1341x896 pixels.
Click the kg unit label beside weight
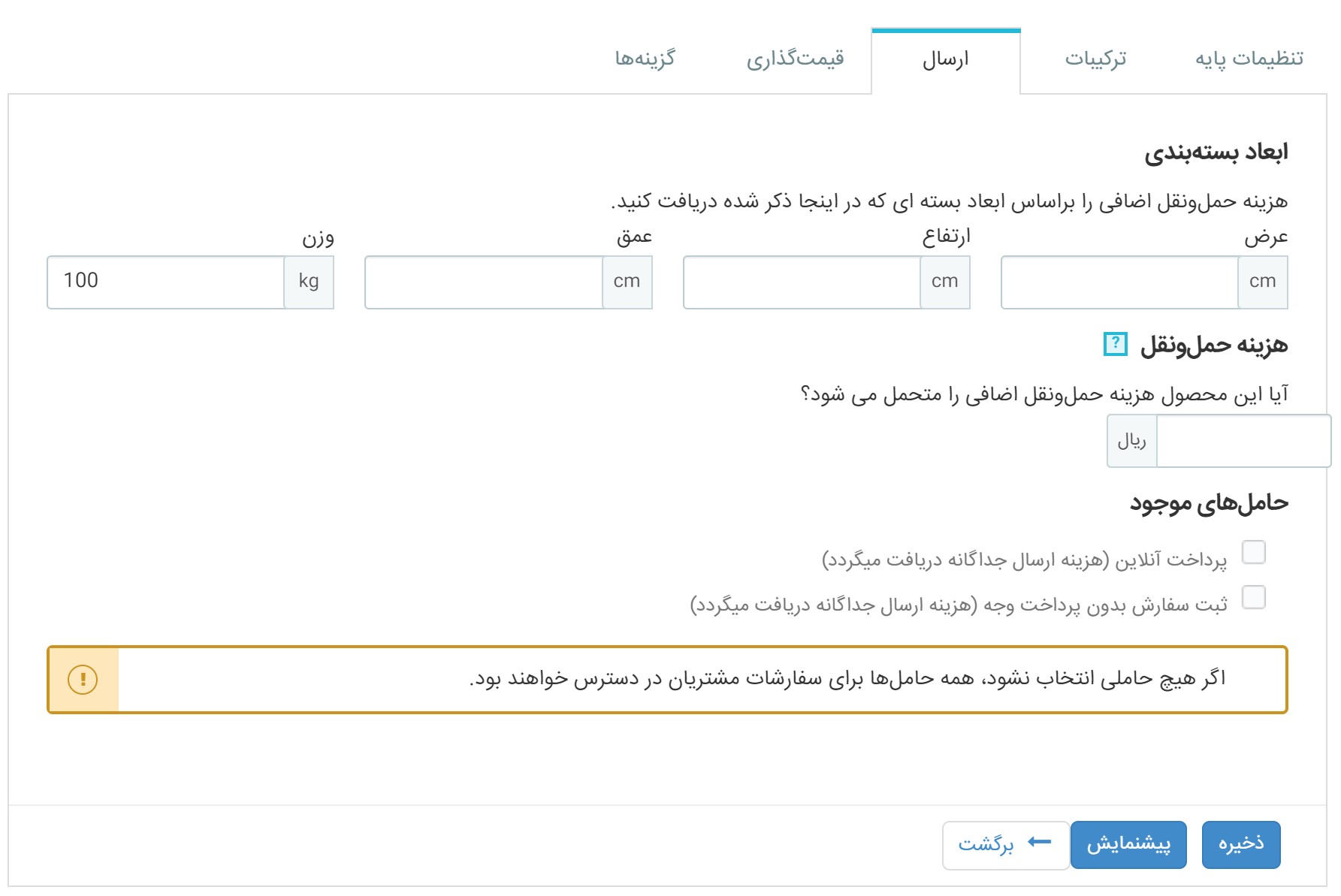(x=309, y=282)
